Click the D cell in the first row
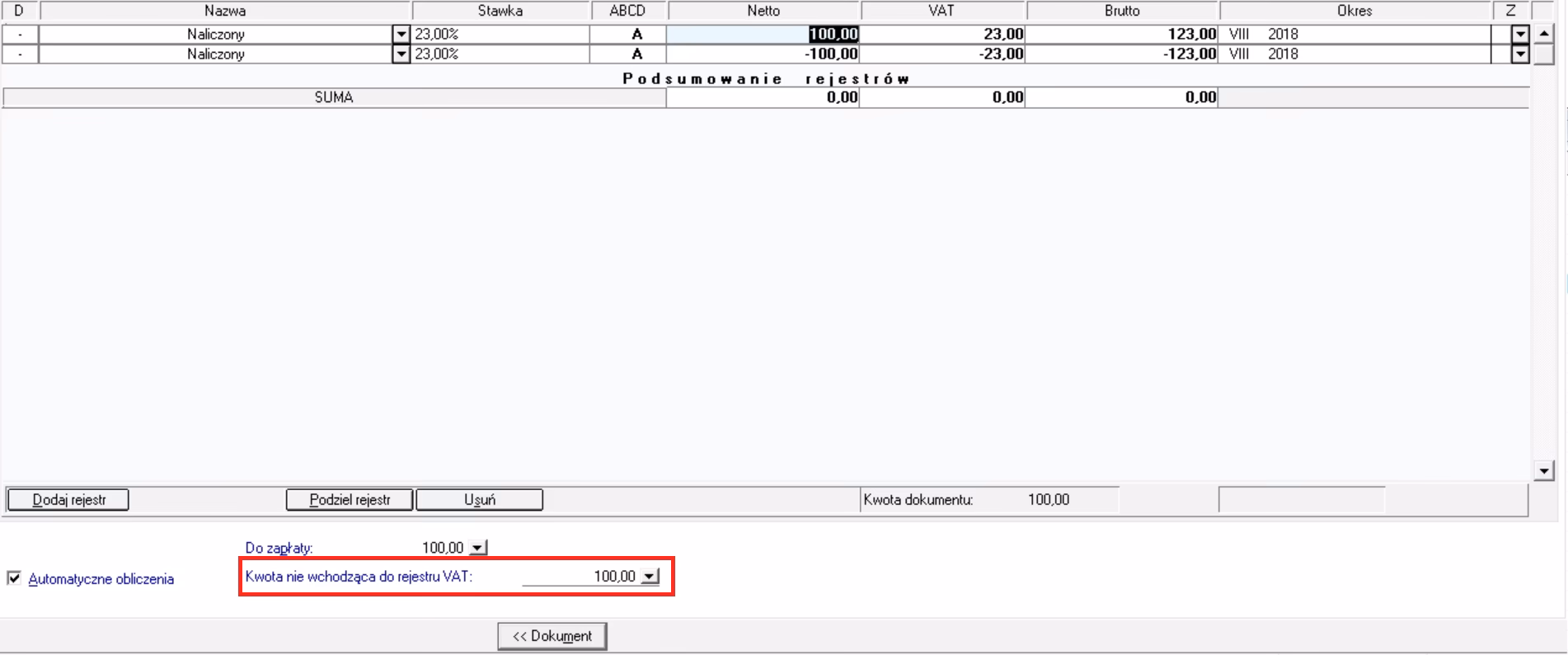This screenshot has height=655, width=1568. point(20,35)
